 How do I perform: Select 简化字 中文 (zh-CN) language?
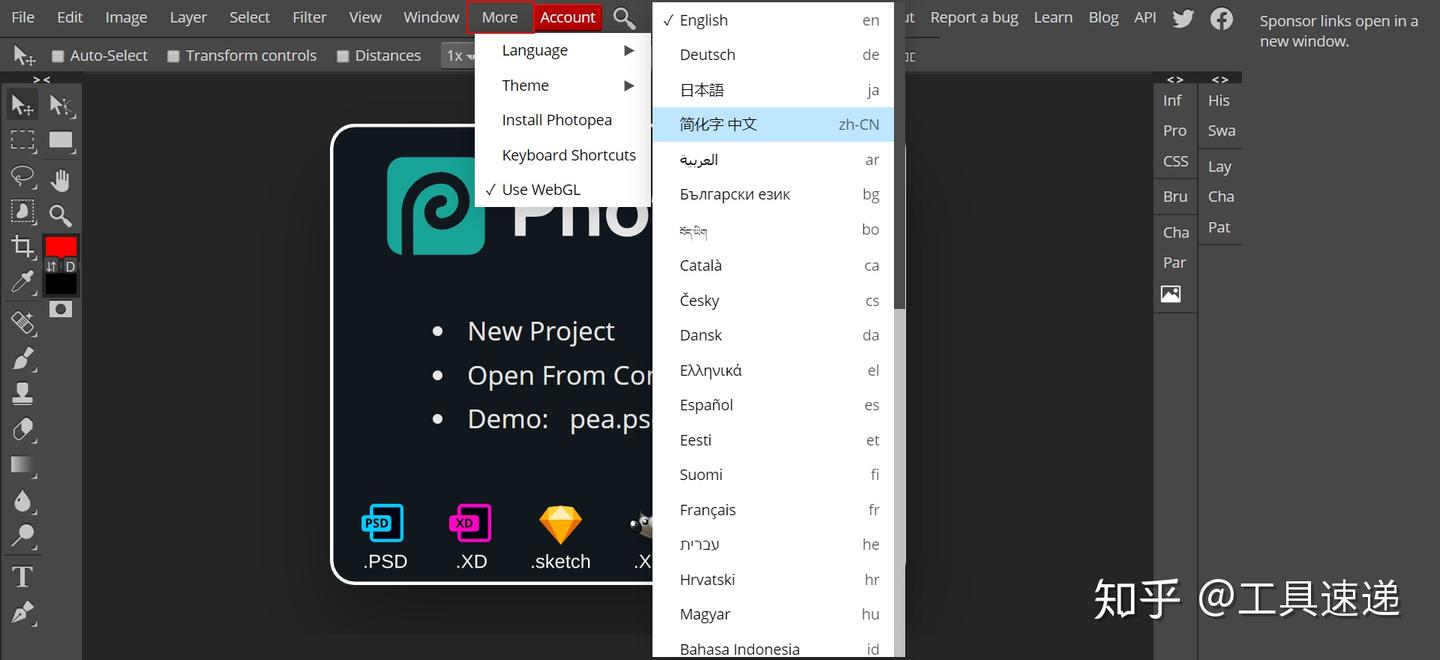[x=772, y=124]
